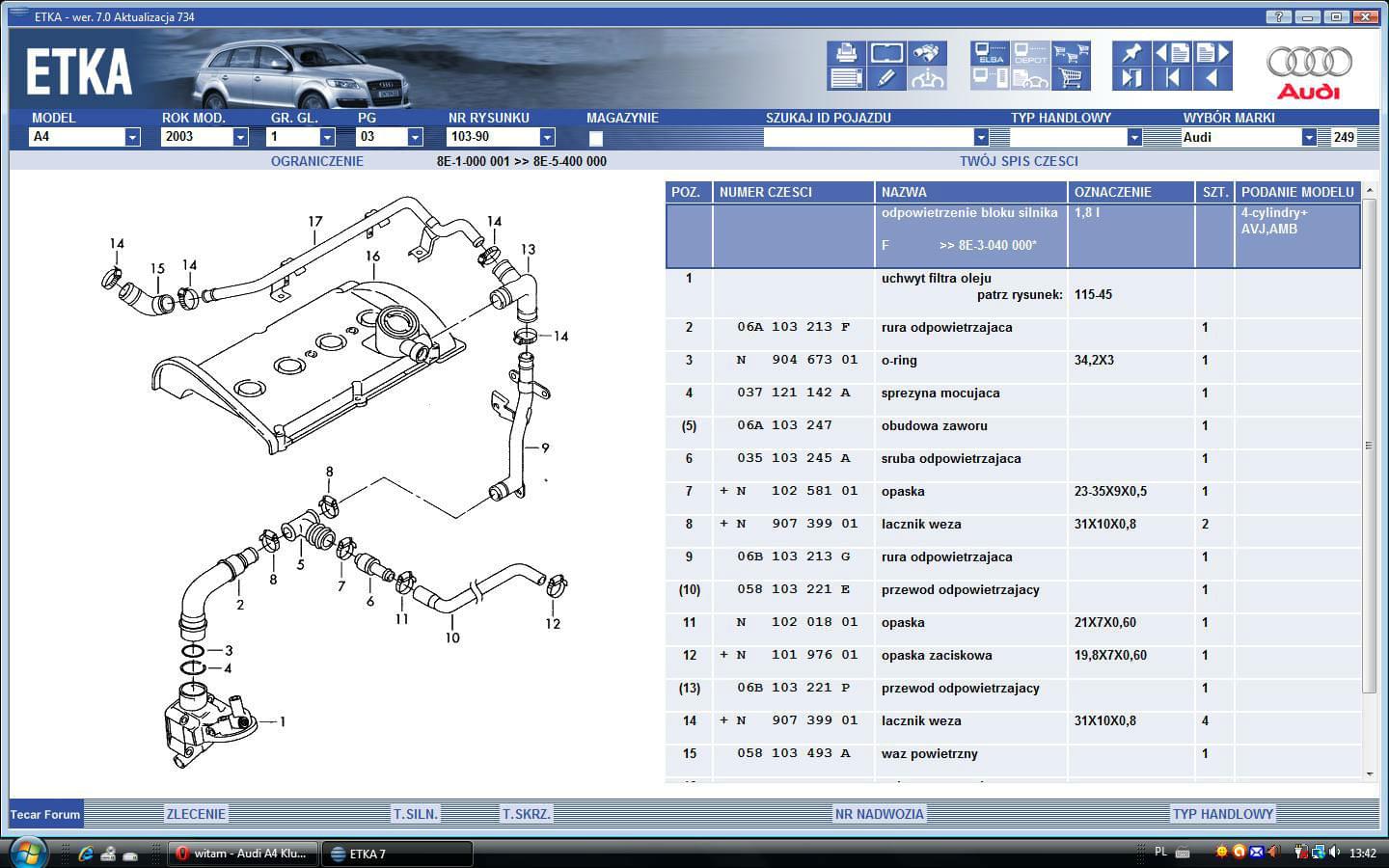Click the OGRANICZENIE link
The width and height of the screenshot is (1389, 868).
click(317, 161)
